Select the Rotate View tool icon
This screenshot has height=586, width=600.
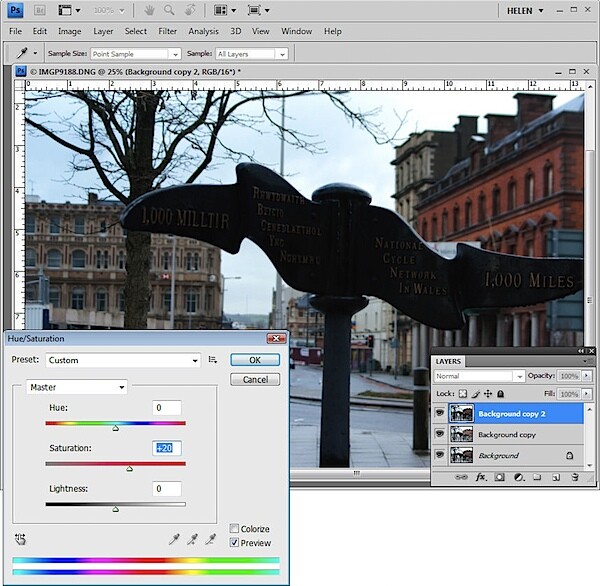pyautogui.click(x=190, y=10)
